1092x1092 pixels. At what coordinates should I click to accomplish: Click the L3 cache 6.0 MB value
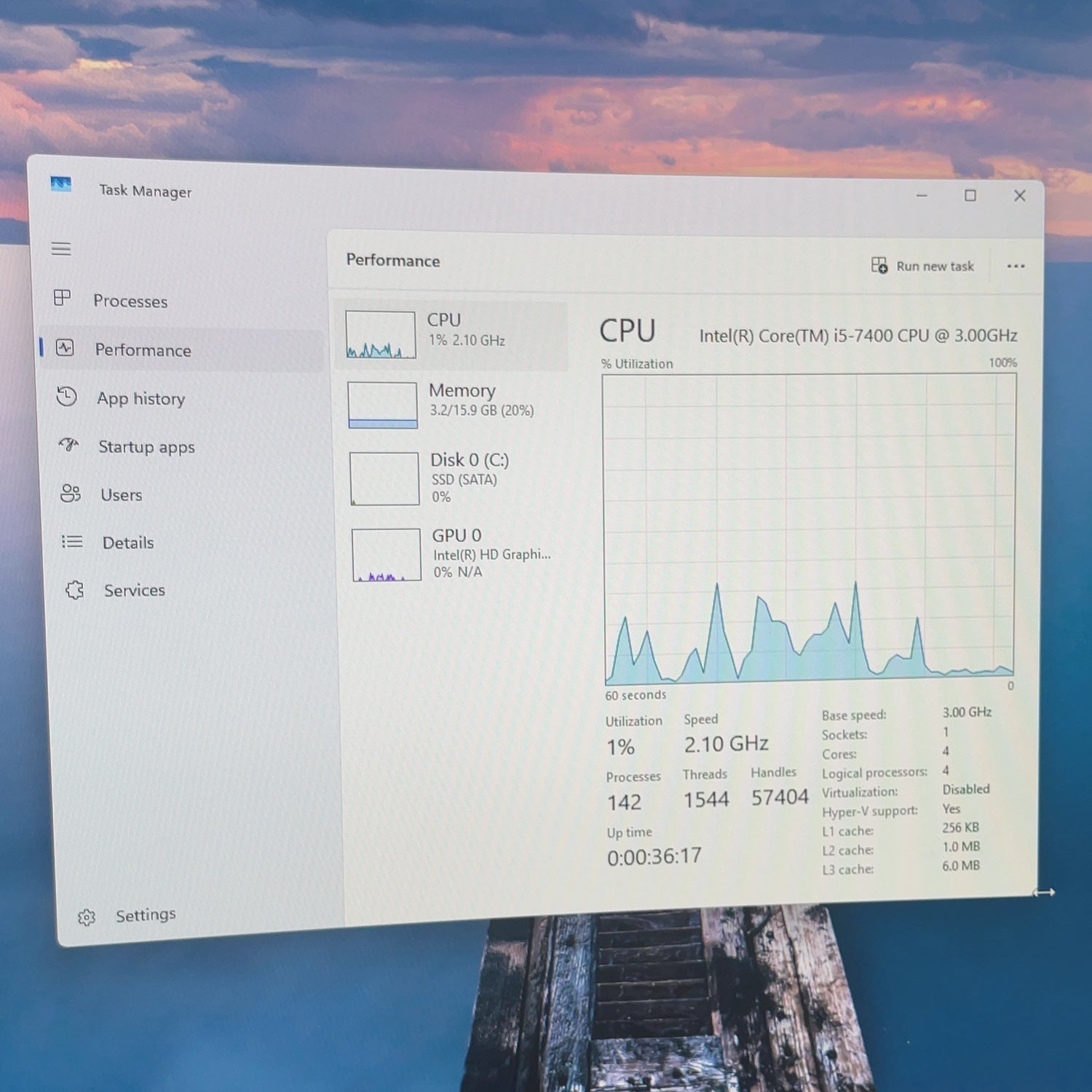point(961,866)
